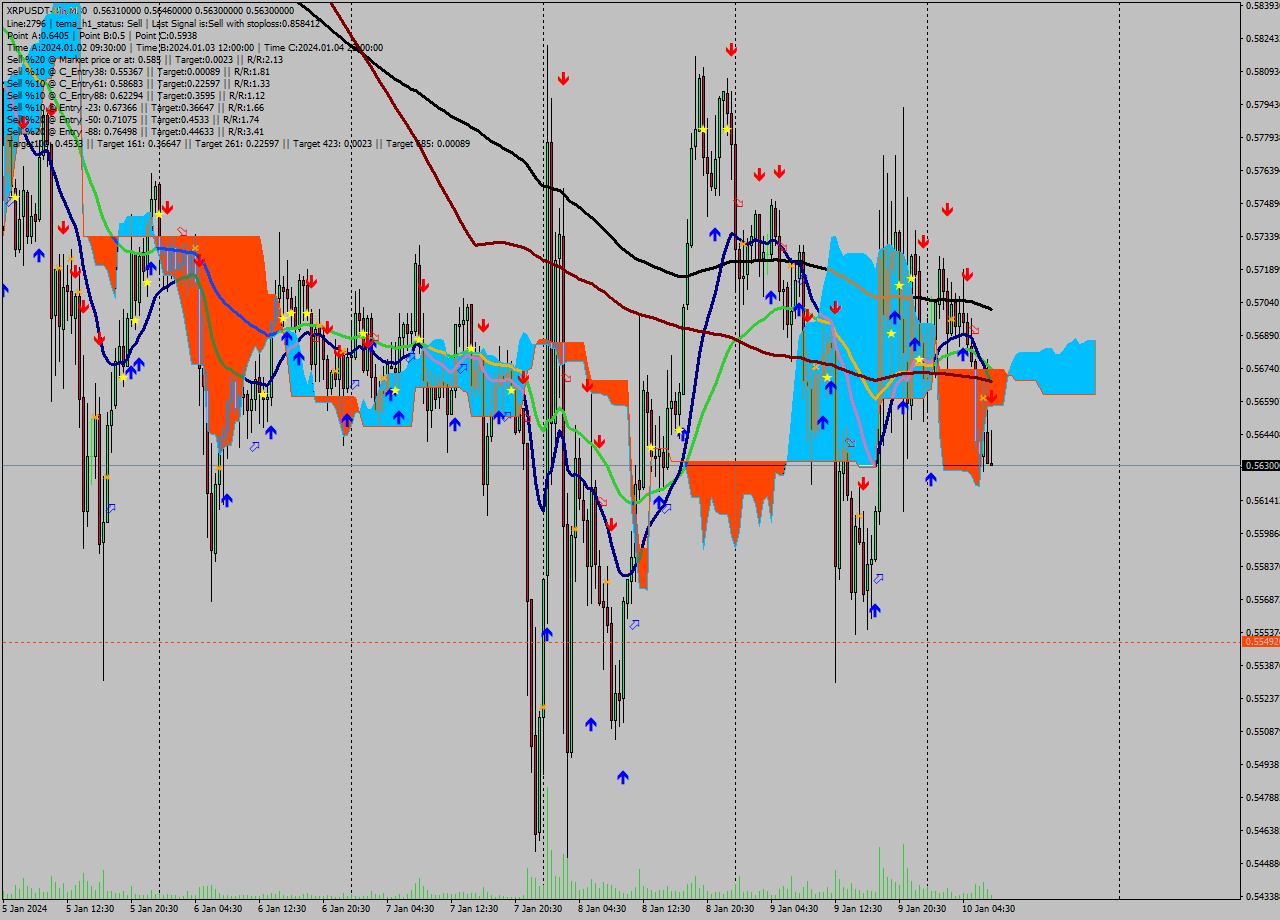This screenshot has width=1280, height=920.
Task: Click the '5 Jan 12:30' time axis label
Action: click(88, 909)
